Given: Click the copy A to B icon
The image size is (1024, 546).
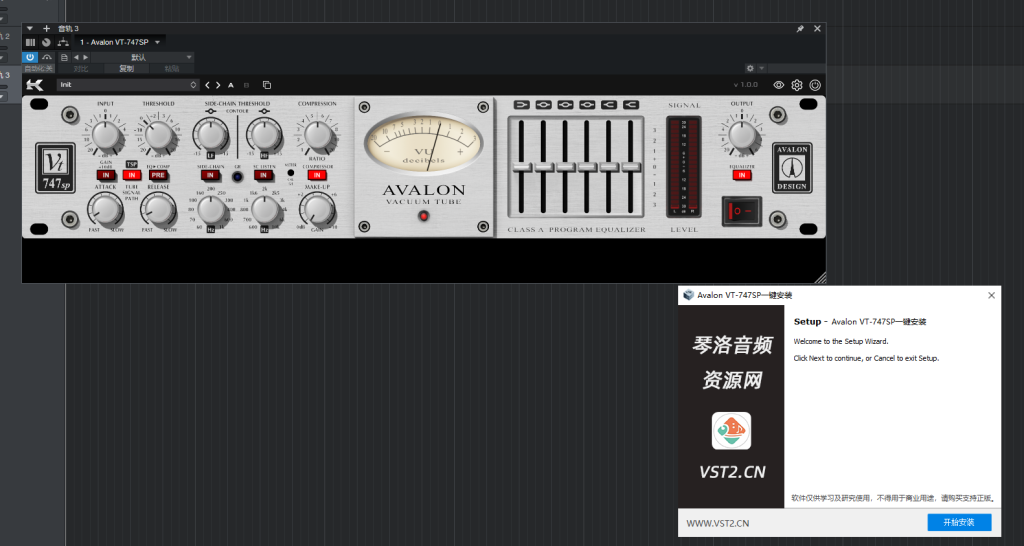Looking at the screenshot, I should point(266,85).
